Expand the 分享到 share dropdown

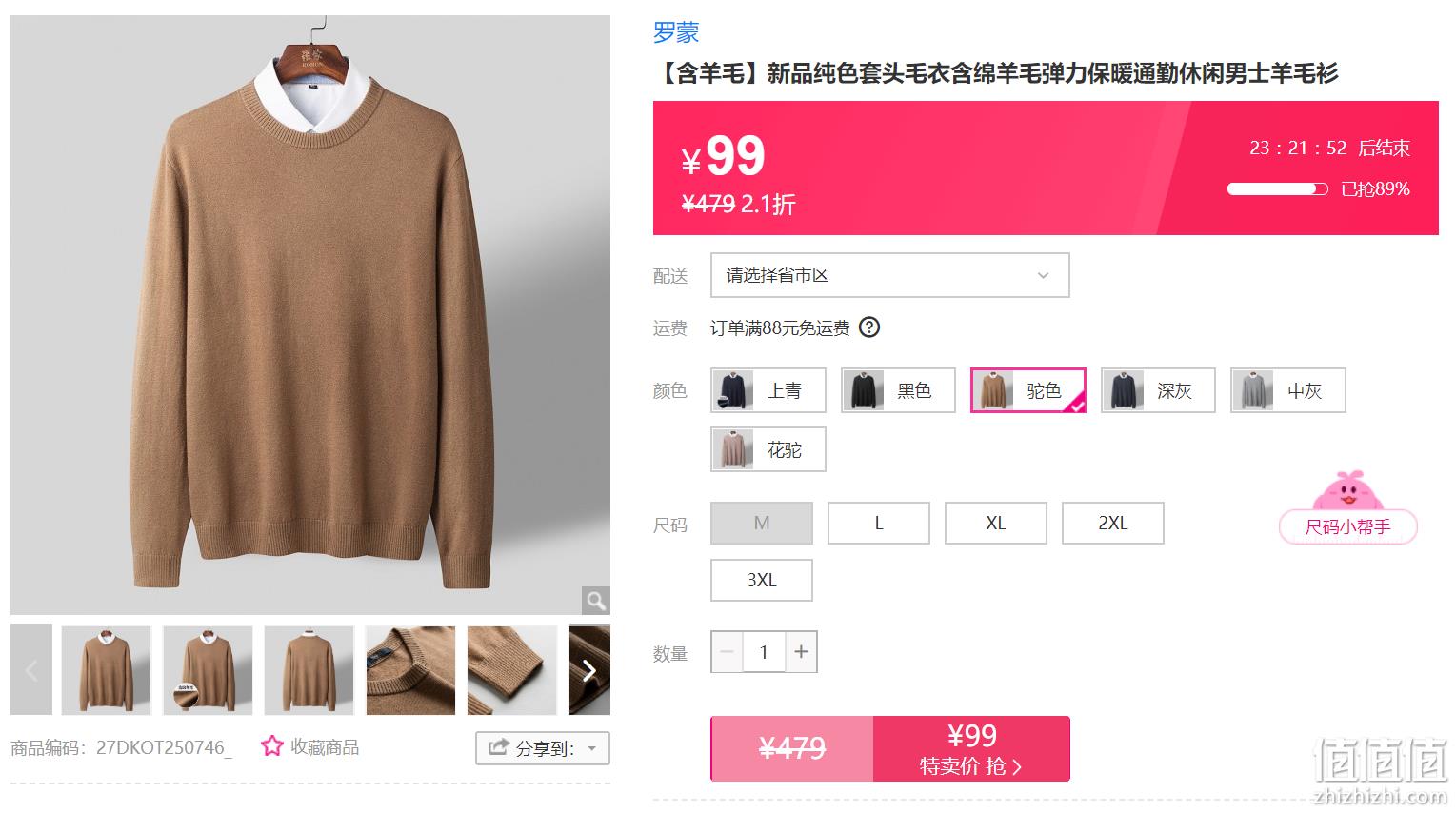click(x=543, y=748)
